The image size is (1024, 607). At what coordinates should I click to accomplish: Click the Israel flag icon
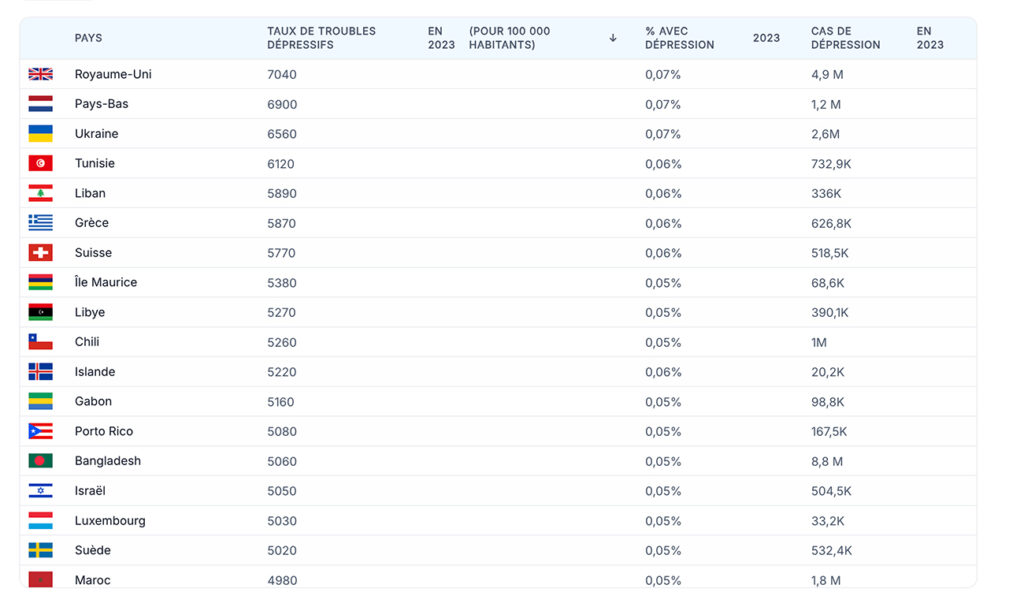[40, 491]
